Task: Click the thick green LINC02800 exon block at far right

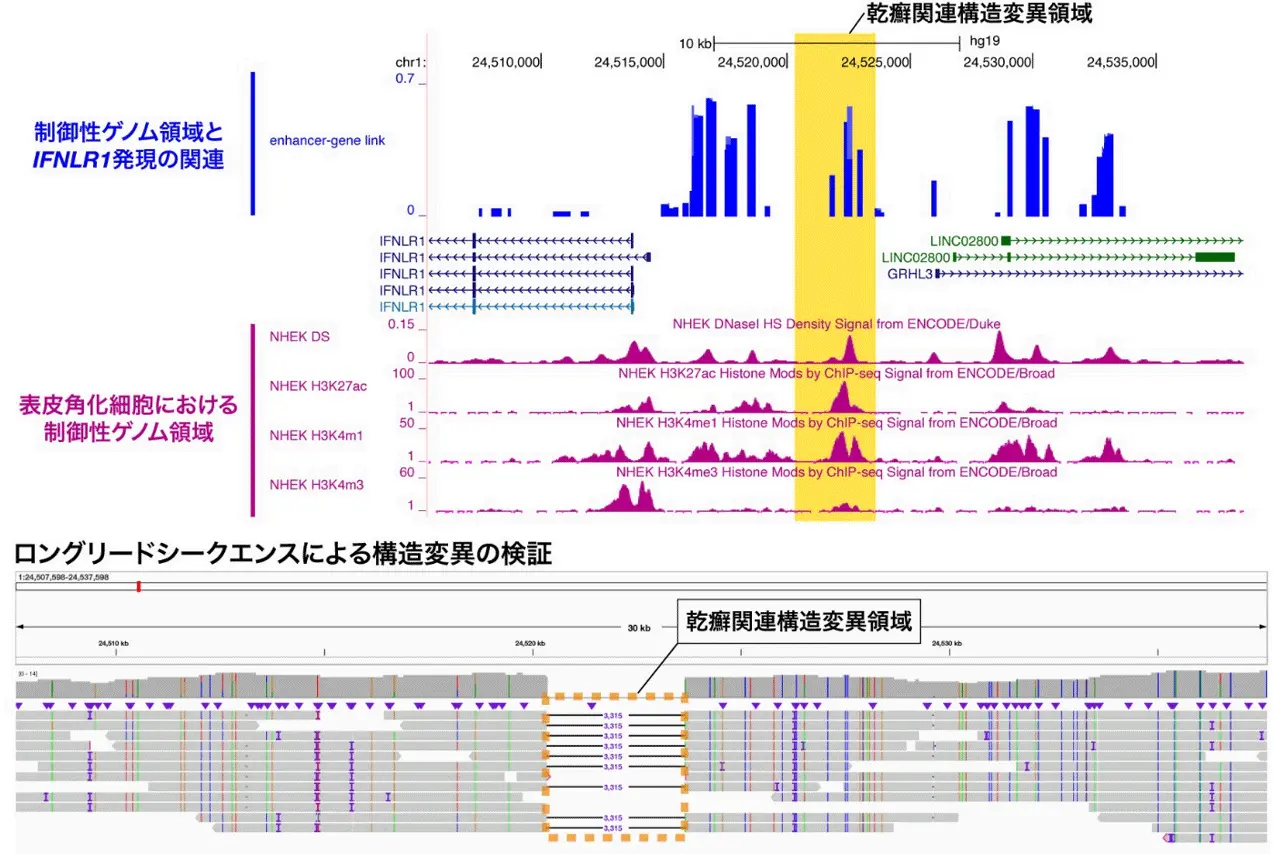Action: tap(1214, 257)
